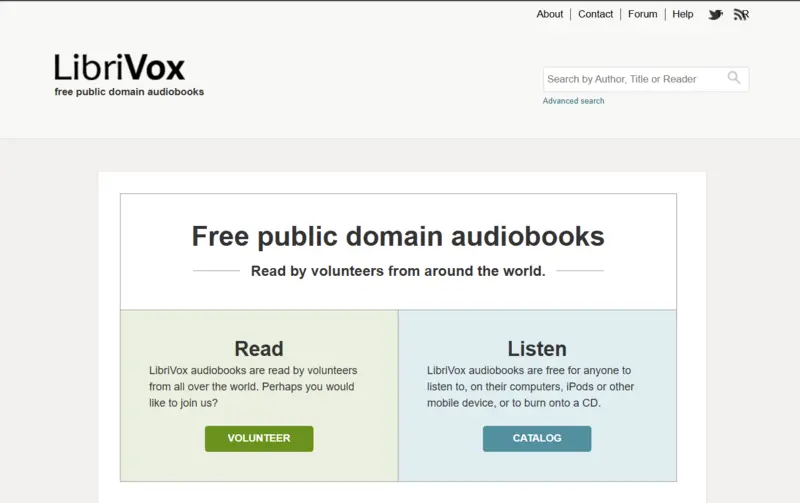The height and width of the screenshot is (503, 800).
Task: Follow the Advanced search link
Action: point(573,101)
